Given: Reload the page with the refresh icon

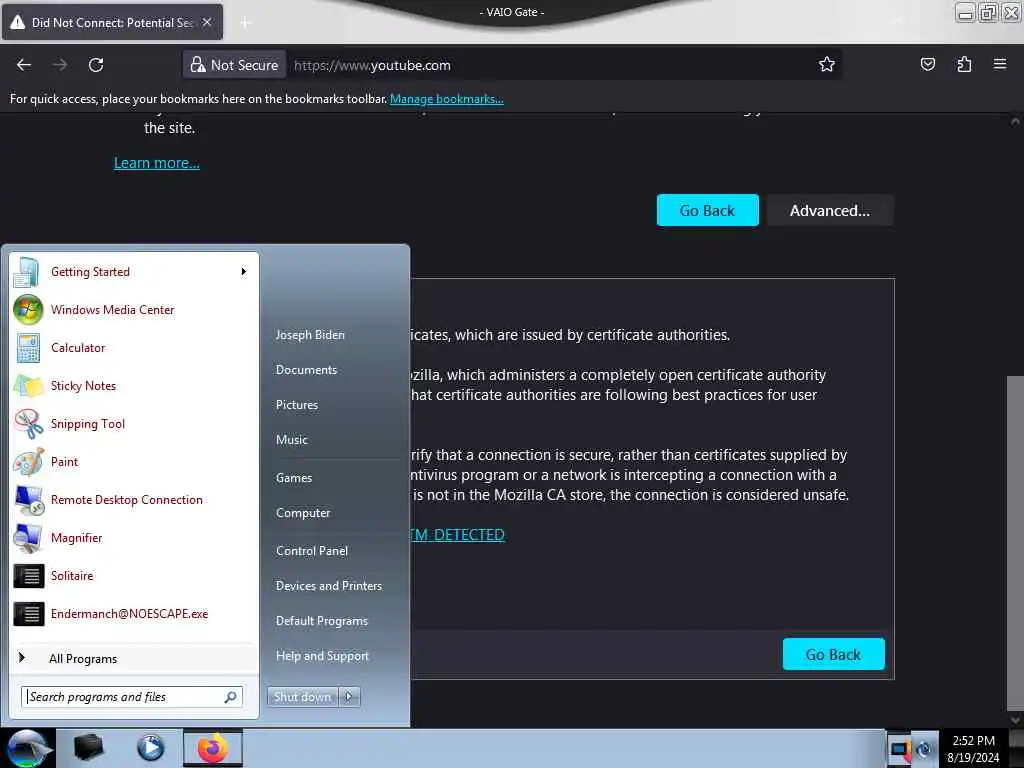Looking at the screenshot, I should (96, 65).
